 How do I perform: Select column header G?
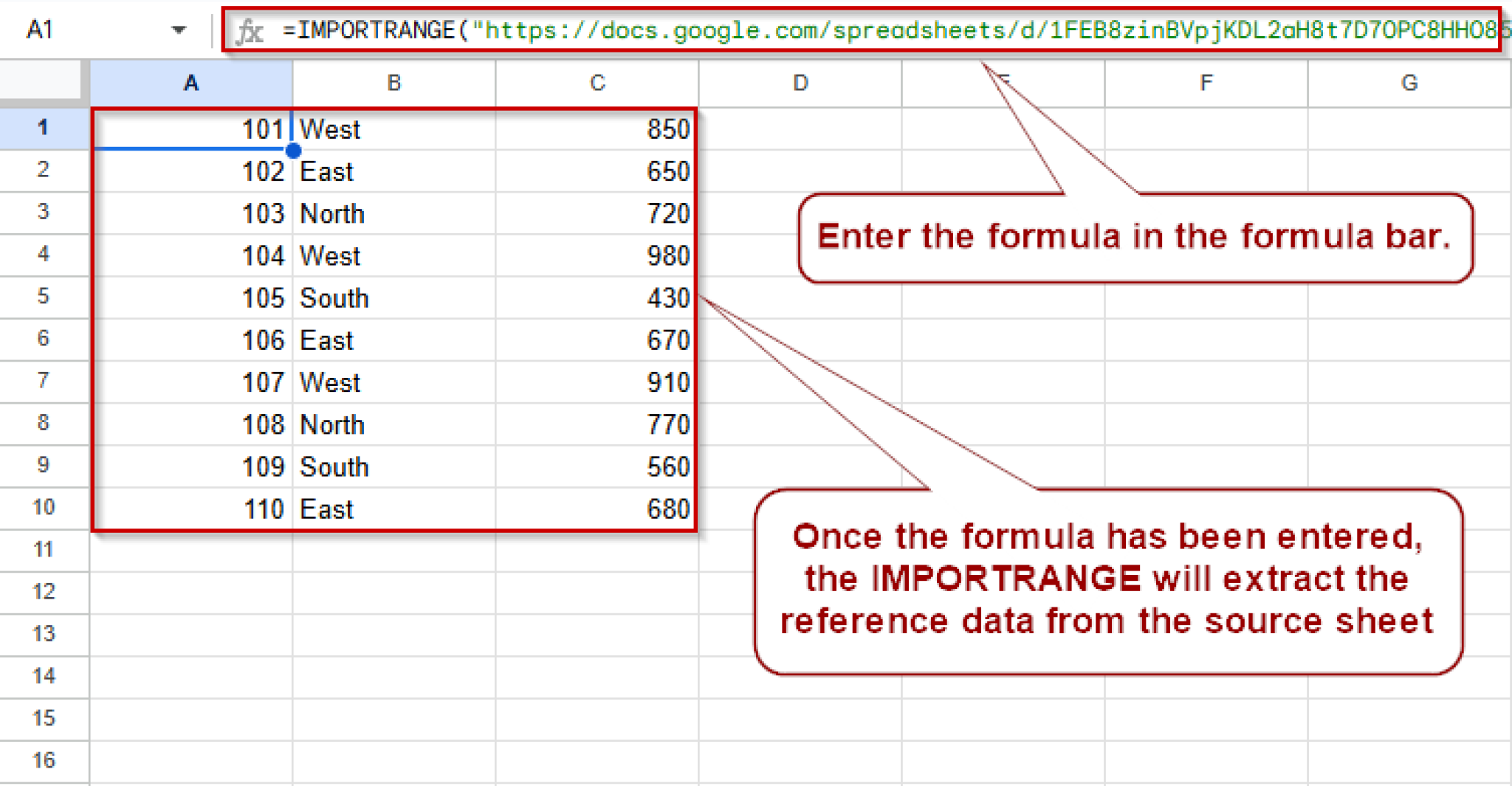pyautogui.click(x=1409, y=83)
